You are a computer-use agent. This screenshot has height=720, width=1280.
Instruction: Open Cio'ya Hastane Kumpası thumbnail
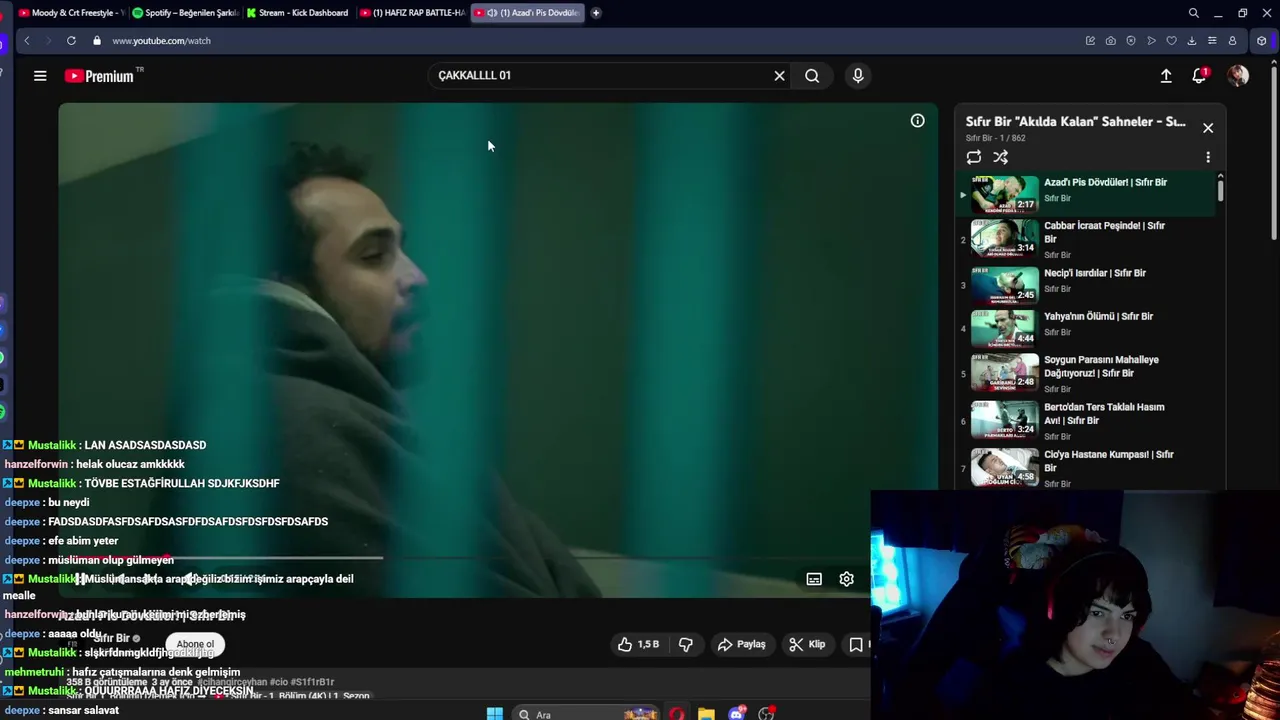pos(1005,467)
